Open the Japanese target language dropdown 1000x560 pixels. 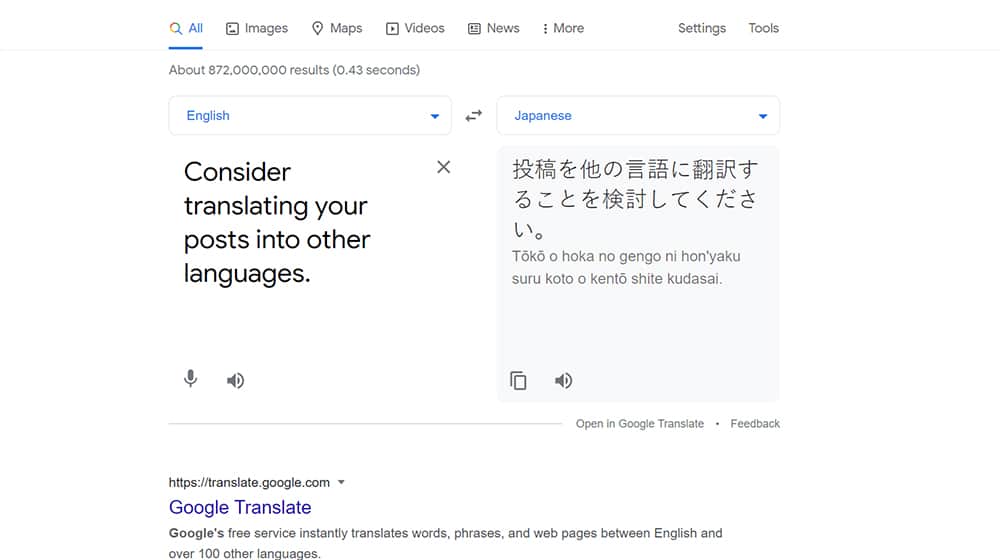[638, 115]
